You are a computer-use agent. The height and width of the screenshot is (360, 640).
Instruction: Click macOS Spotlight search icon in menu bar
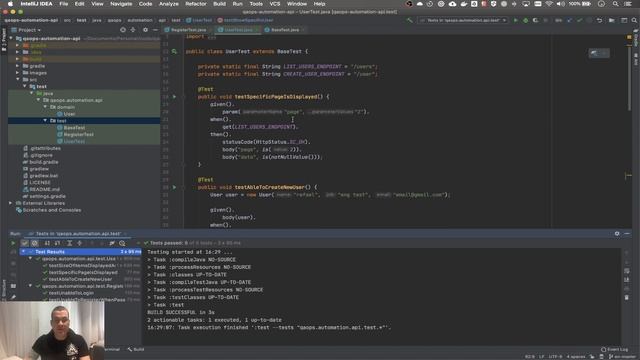(x=615, y=4)
